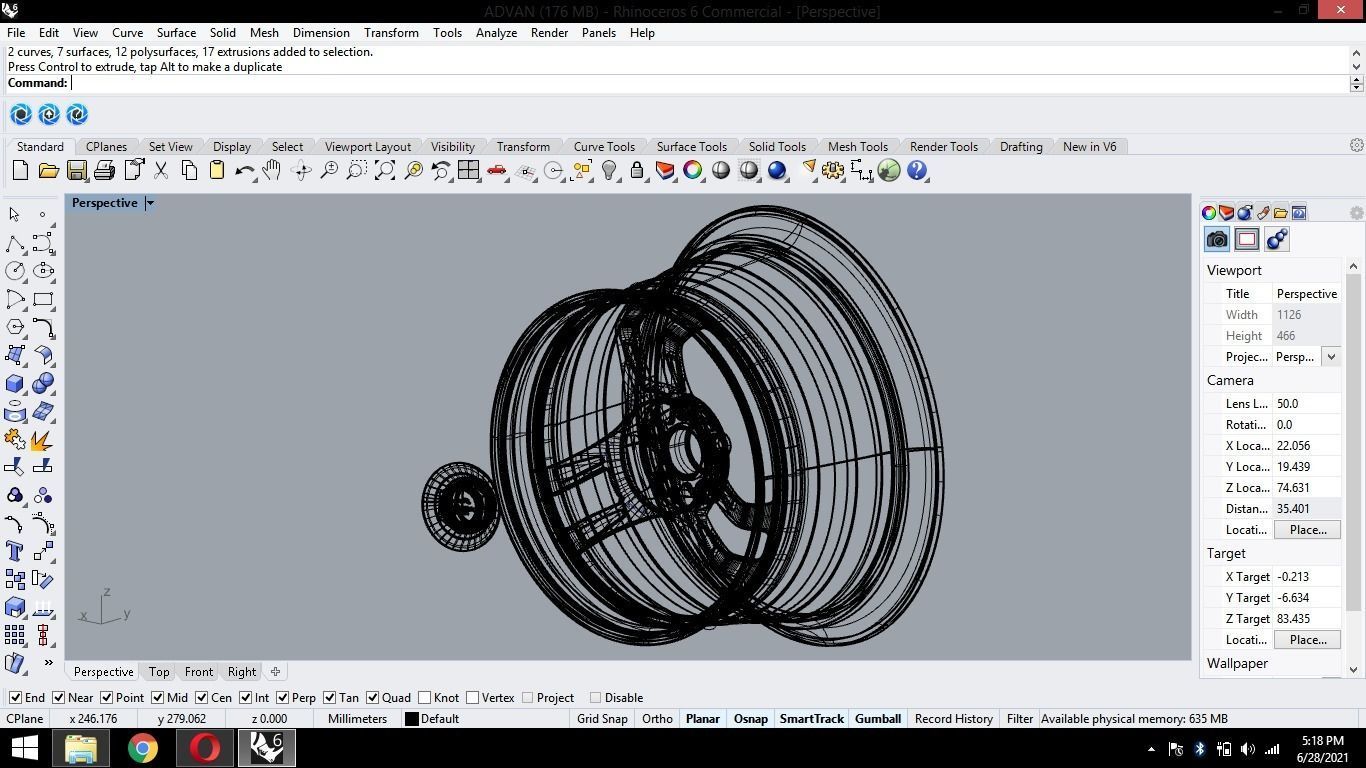Toggle Gumball in status bar
1366x768 pixels.
878,719
